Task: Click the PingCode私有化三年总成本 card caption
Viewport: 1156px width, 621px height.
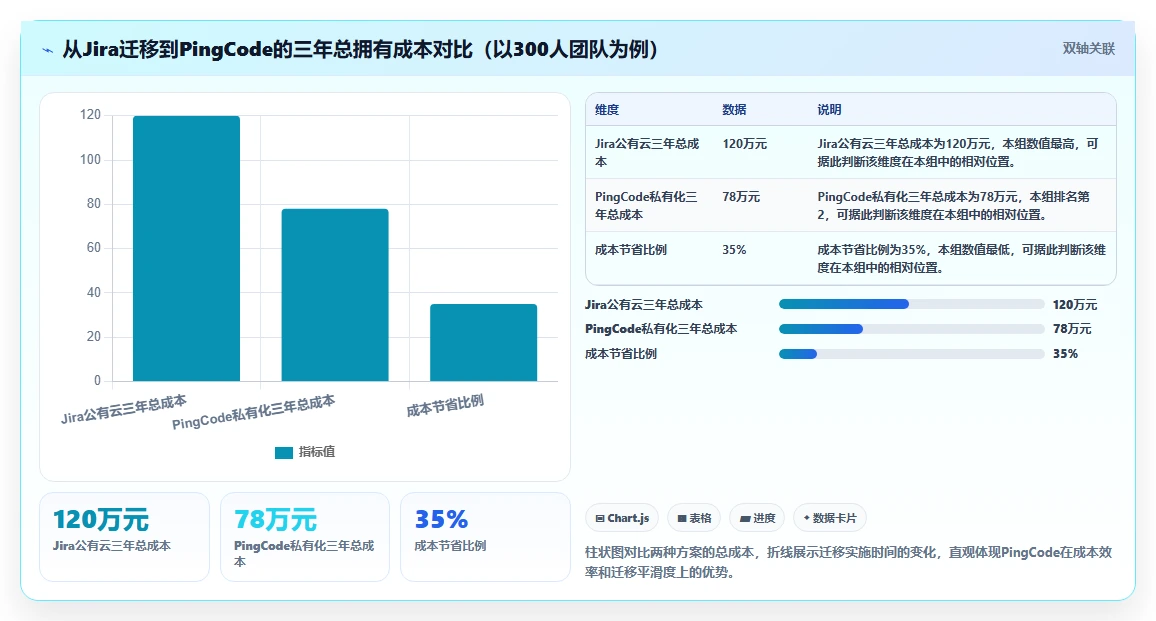Action: click(x=304, y=554)
